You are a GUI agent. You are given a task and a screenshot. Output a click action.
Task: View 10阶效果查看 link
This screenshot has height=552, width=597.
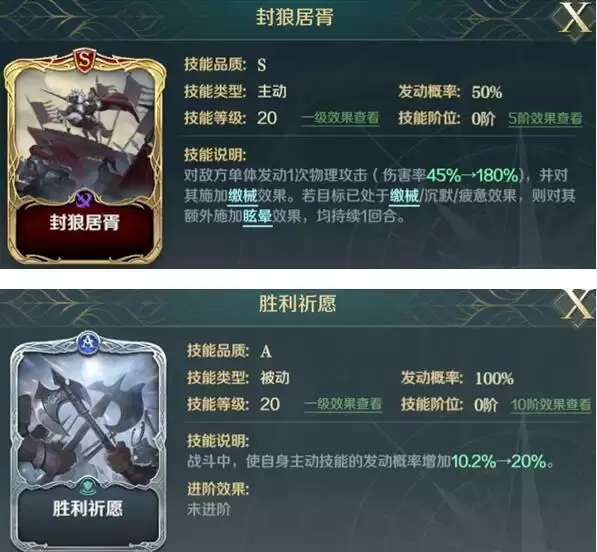551,405
